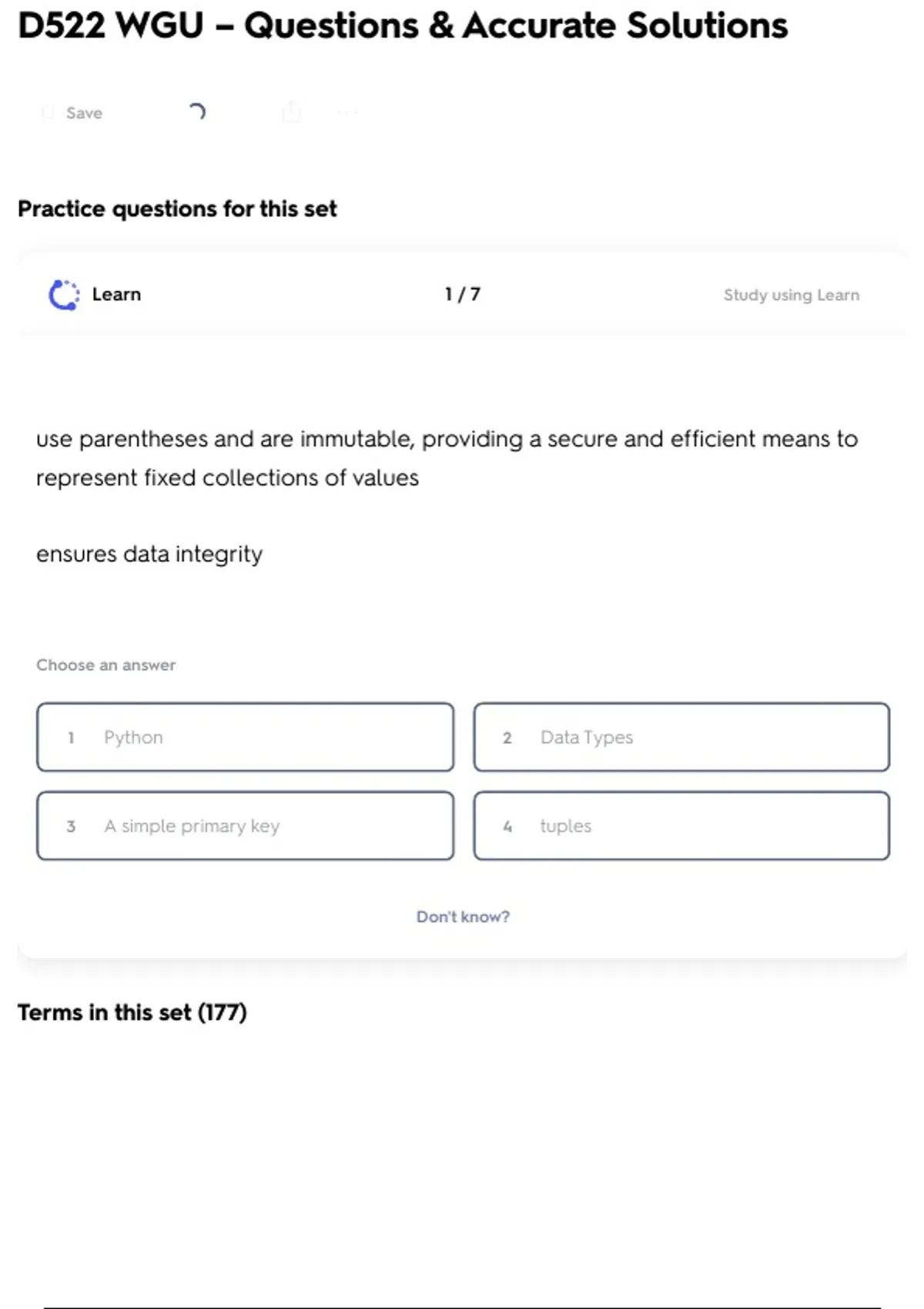Click the Don't know? link

click(x=463, y=916)
